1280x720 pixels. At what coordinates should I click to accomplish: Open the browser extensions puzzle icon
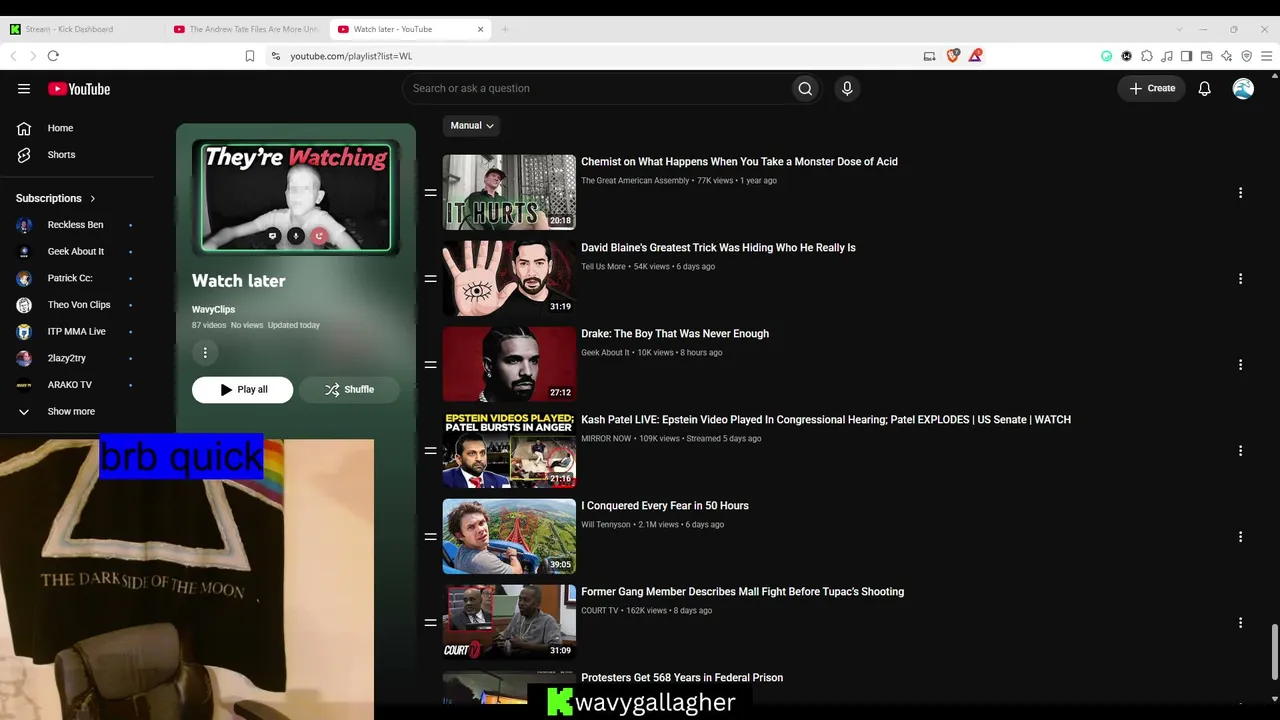click(x=1147, y=56)
